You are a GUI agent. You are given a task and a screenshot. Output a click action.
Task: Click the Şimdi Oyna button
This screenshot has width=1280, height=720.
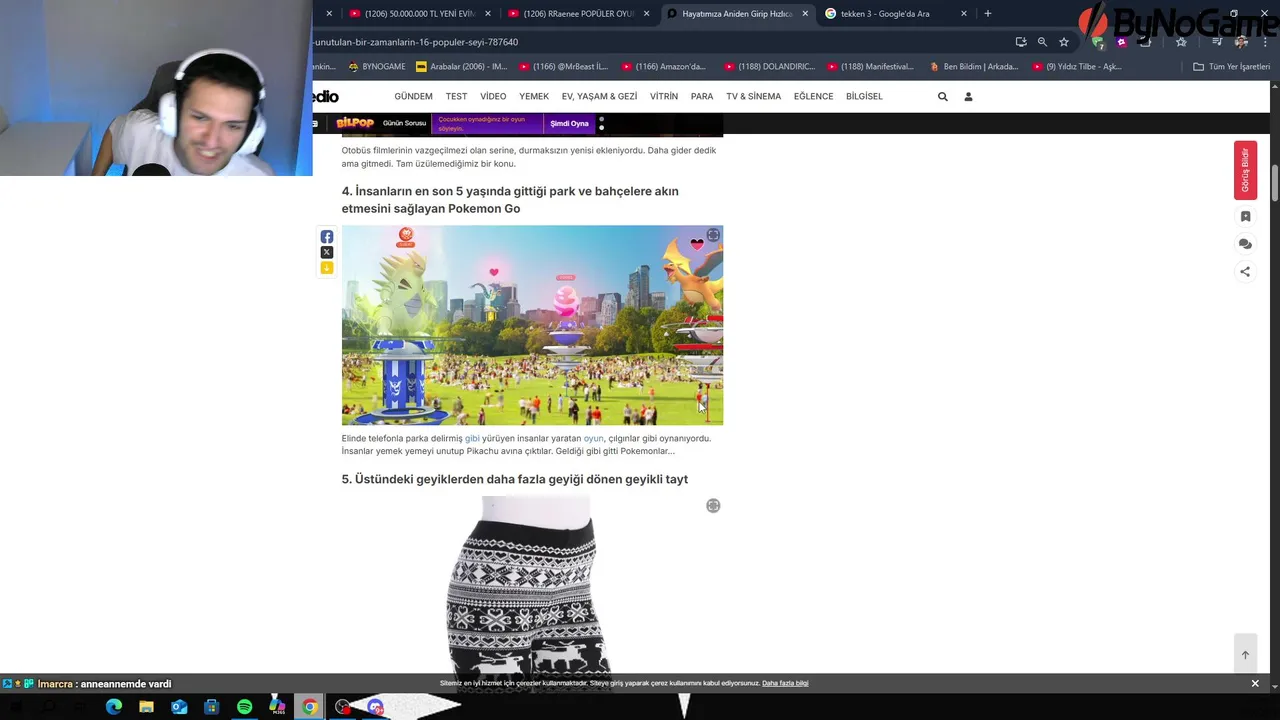tap(569, 124)
